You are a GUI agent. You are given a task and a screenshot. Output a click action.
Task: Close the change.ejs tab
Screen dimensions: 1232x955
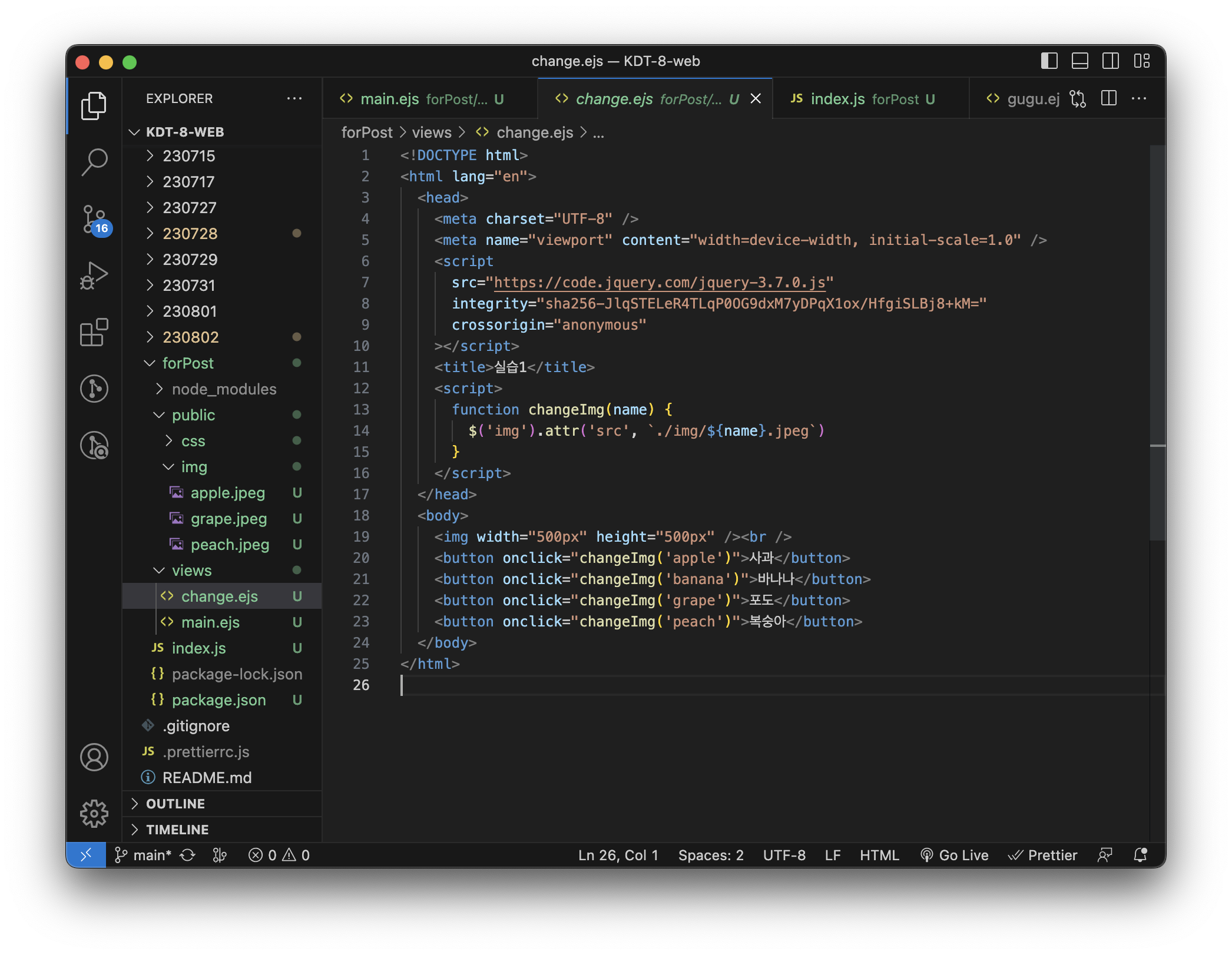756,99
